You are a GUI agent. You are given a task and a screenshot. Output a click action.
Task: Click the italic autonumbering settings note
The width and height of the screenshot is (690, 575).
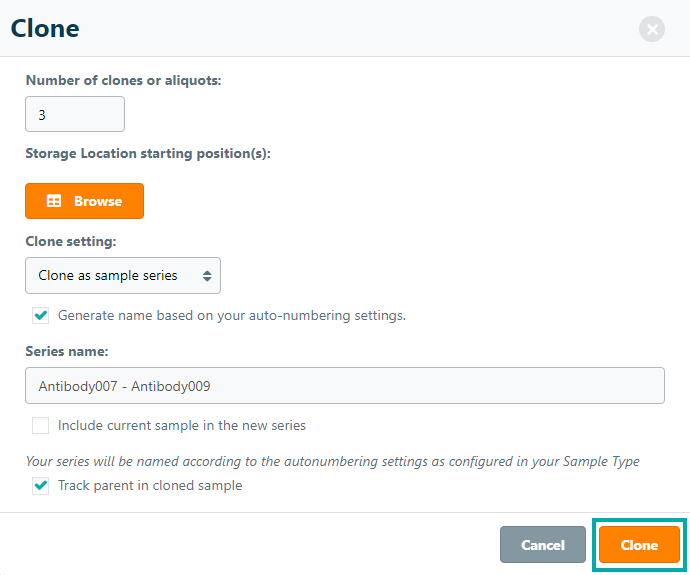(x=332, y=461)
